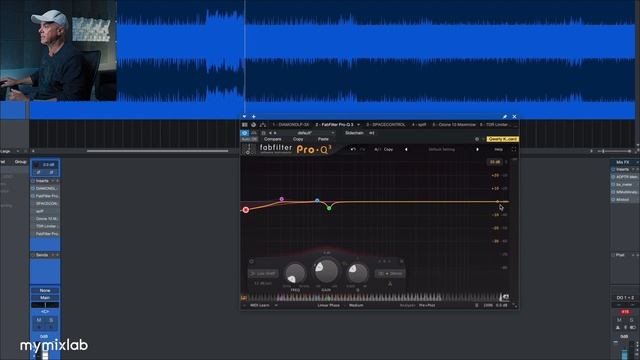Open the Linear Phase processing mode menu
This screenshot has height=360, width=640.
click(329, 305)
